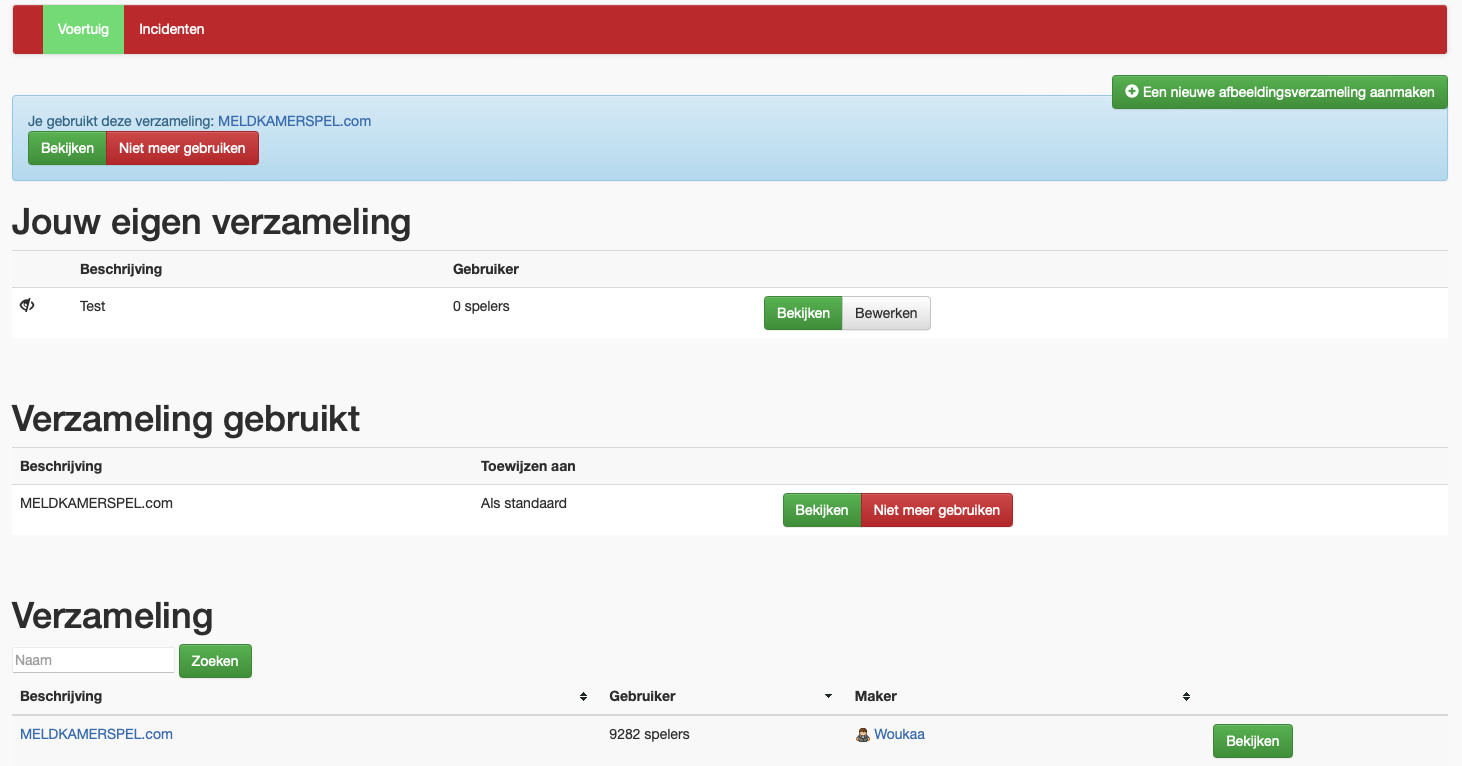Click Niet meer gebruiken in the blue banner
The image size is (1462, 766).
pyautogui.click(x=182, y=148)
